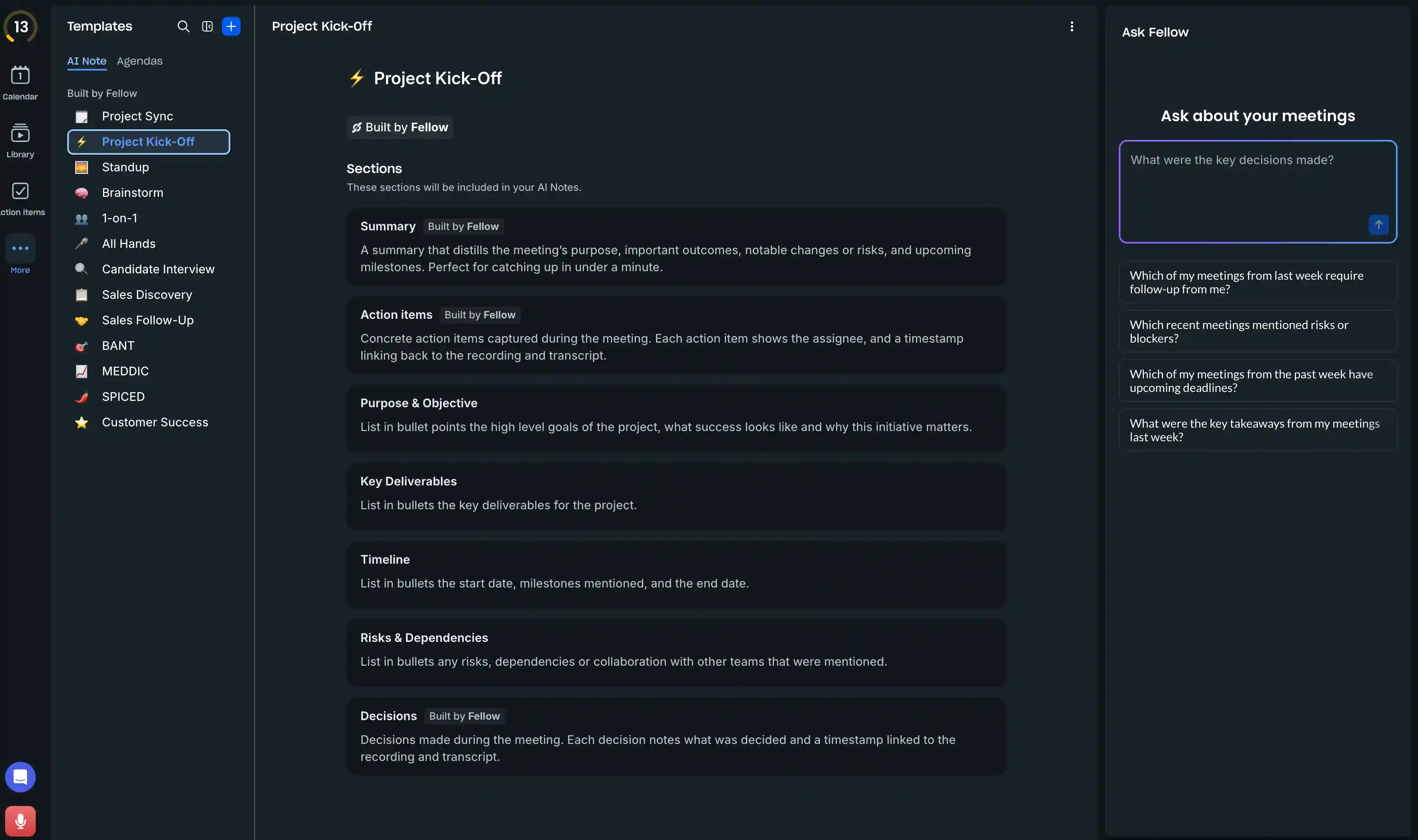Viewport: 1418px width, 840px height.
Task: Open the Customer Success template
Action: point(154,422)
